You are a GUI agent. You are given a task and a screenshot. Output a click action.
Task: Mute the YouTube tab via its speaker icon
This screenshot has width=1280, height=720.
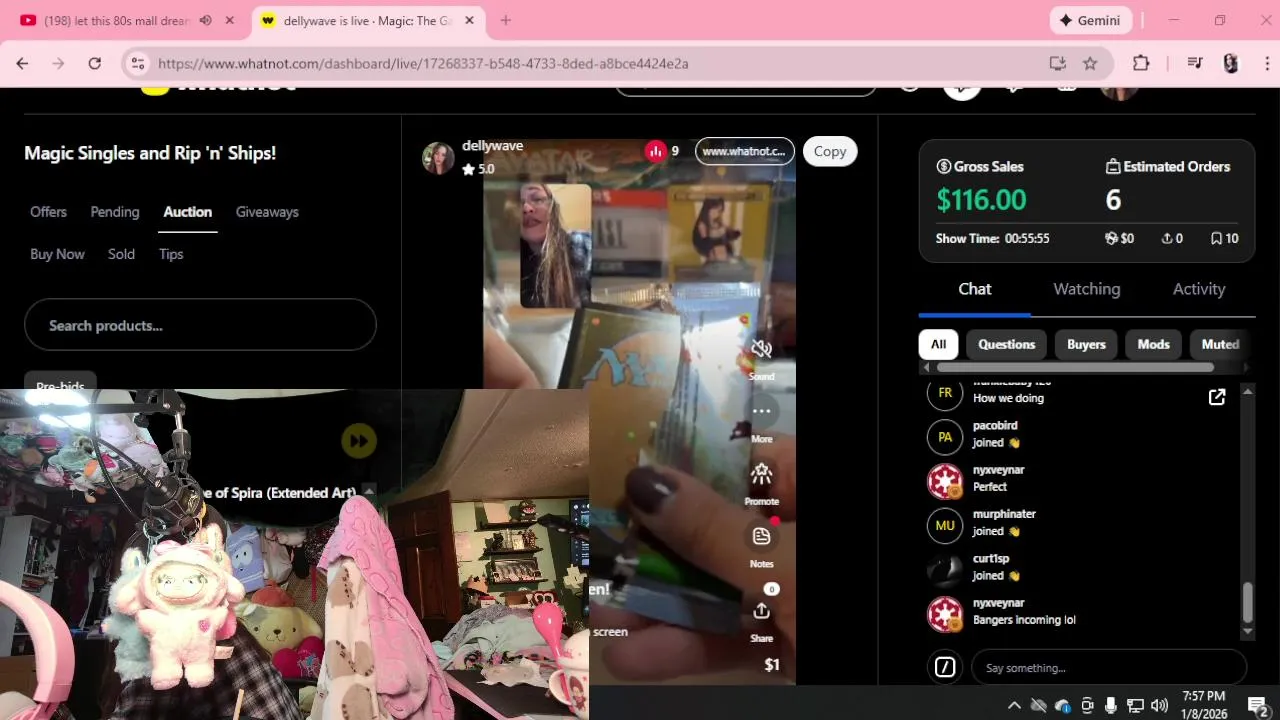point(205,20)
